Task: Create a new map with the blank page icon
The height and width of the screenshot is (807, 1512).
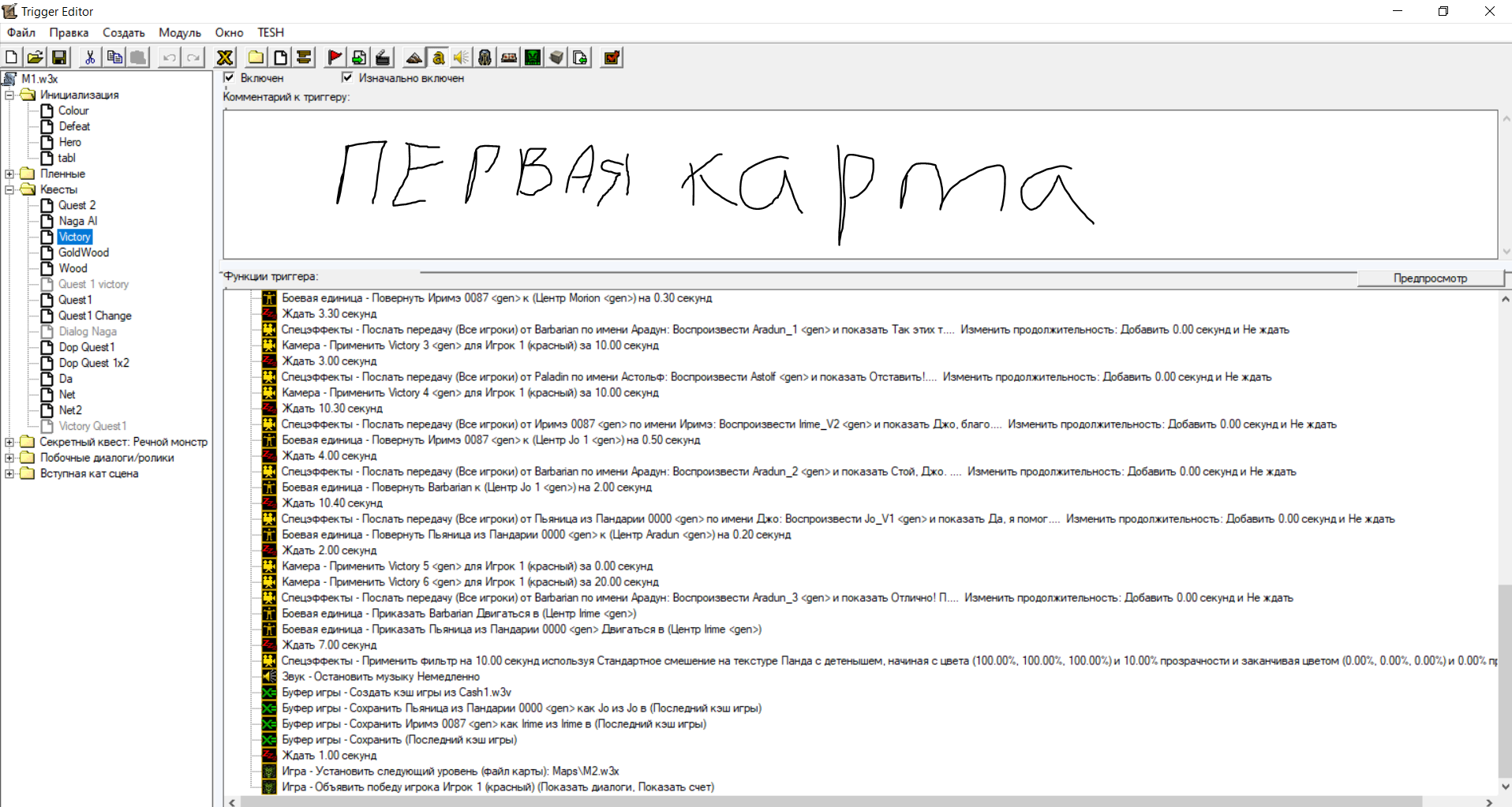Action: pyautogui.click(x=12, y=58)
